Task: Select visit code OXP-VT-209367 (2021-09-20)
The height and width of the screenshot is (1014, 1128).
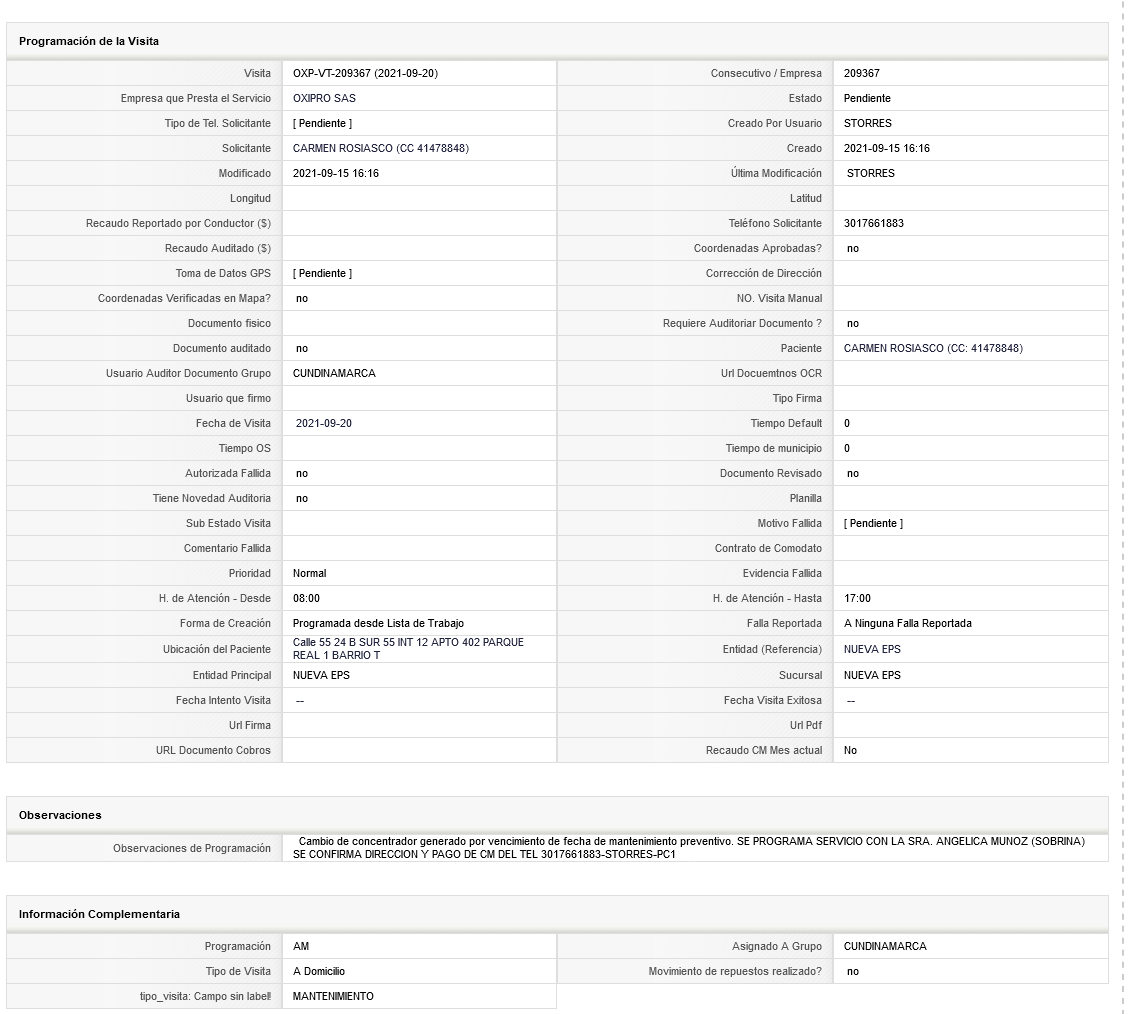Action: [365, 73]
